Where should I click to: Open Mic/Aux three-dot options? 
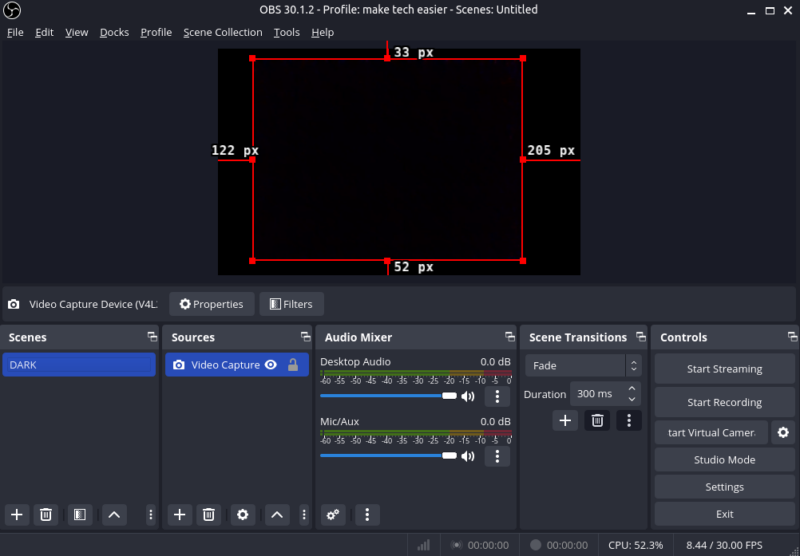point(497,456)
